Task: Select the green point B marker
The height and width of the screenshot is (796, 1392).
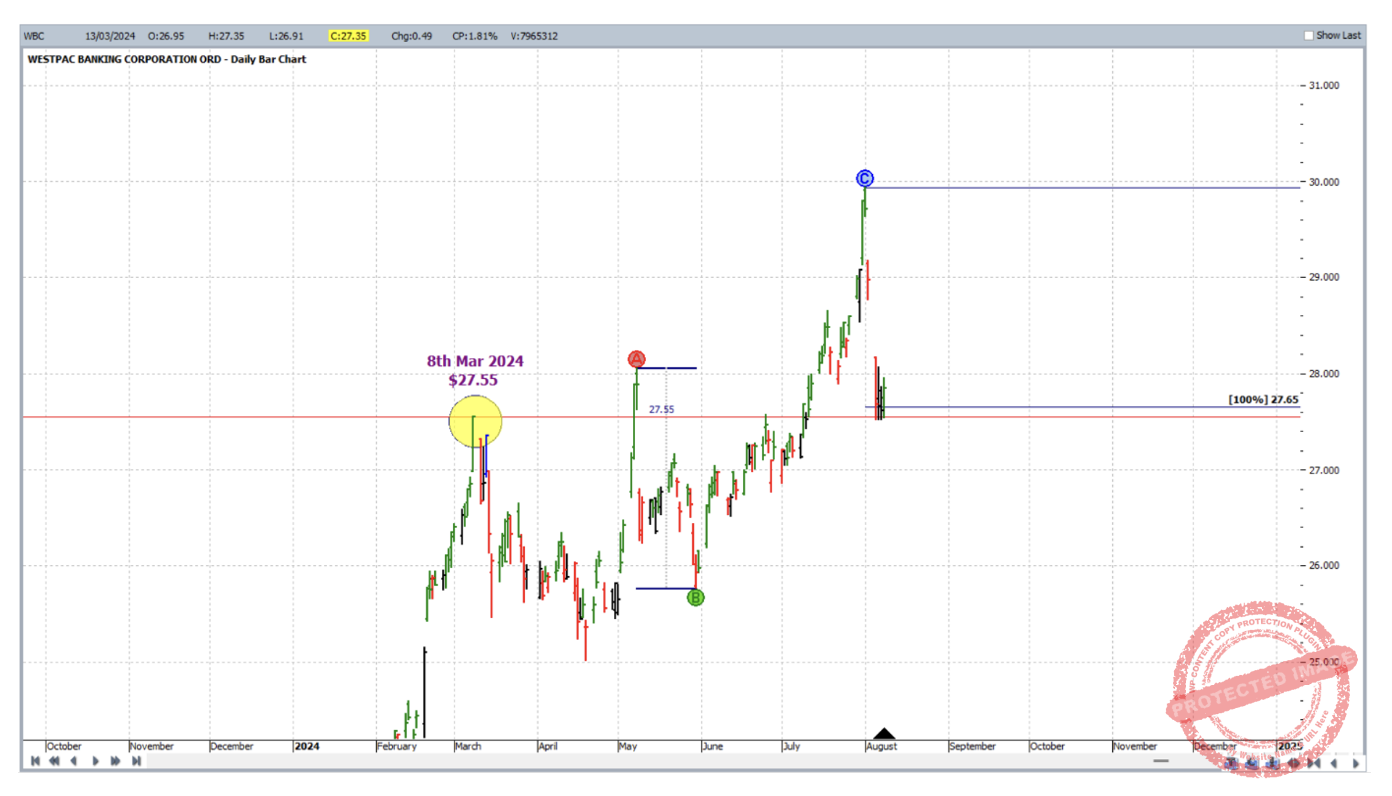Action: point(696,598)
